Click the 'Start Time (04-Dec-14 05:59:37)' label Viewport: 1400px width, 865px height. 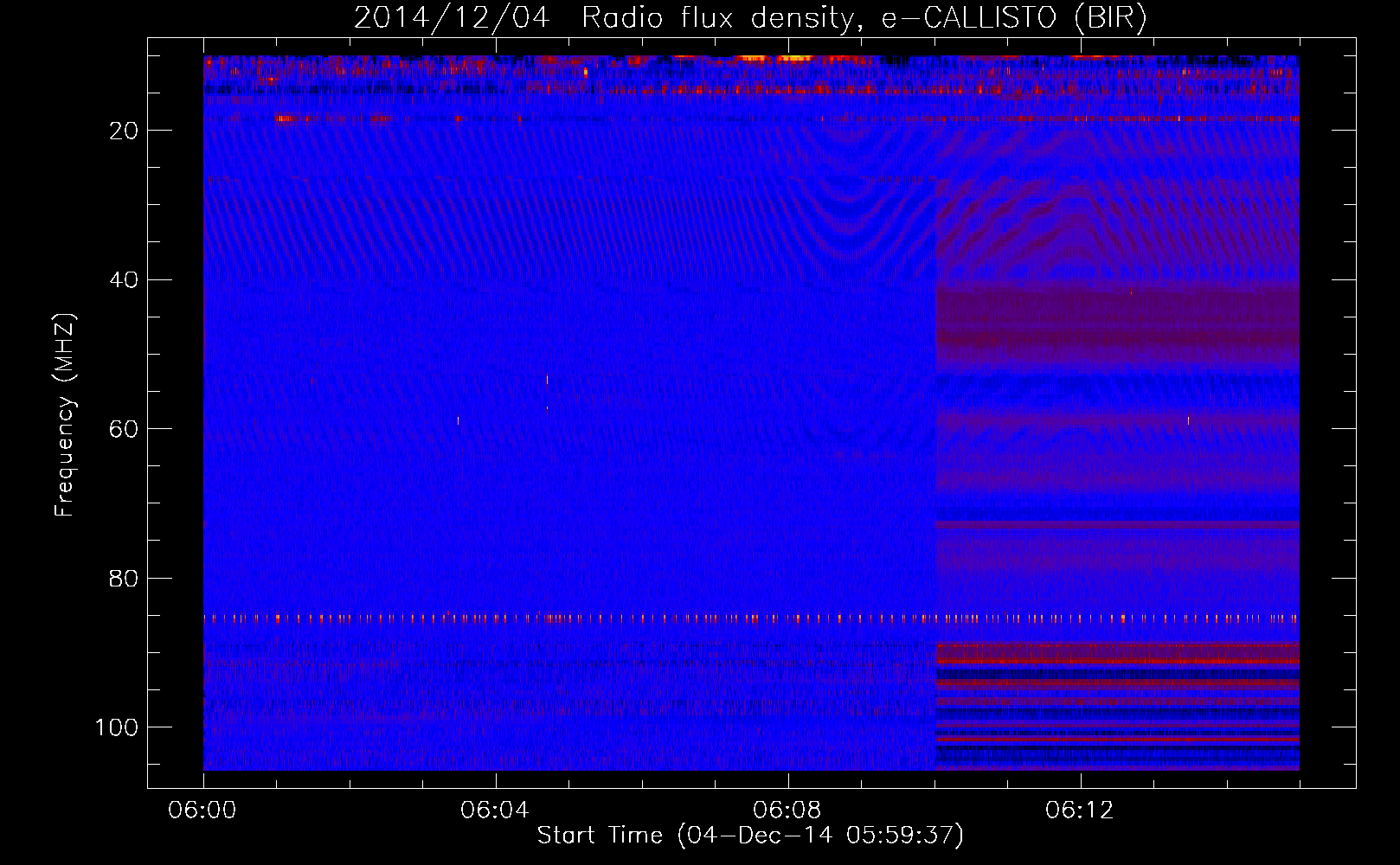750,836
